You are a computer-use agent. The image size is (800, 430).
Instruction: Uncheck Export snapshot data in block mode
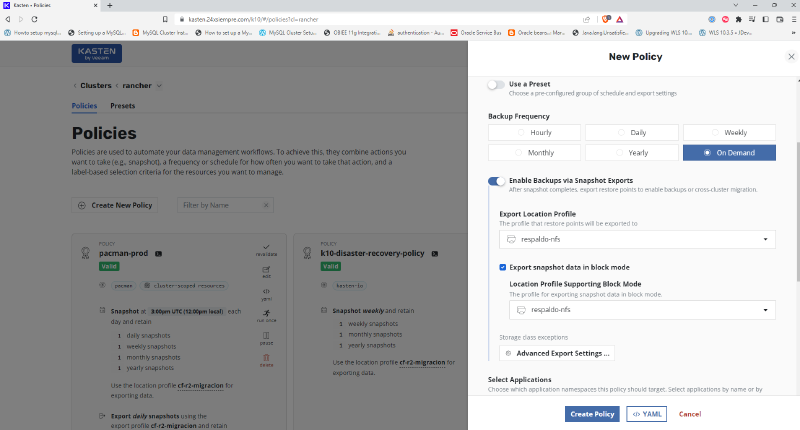click(x=503, y=267)
